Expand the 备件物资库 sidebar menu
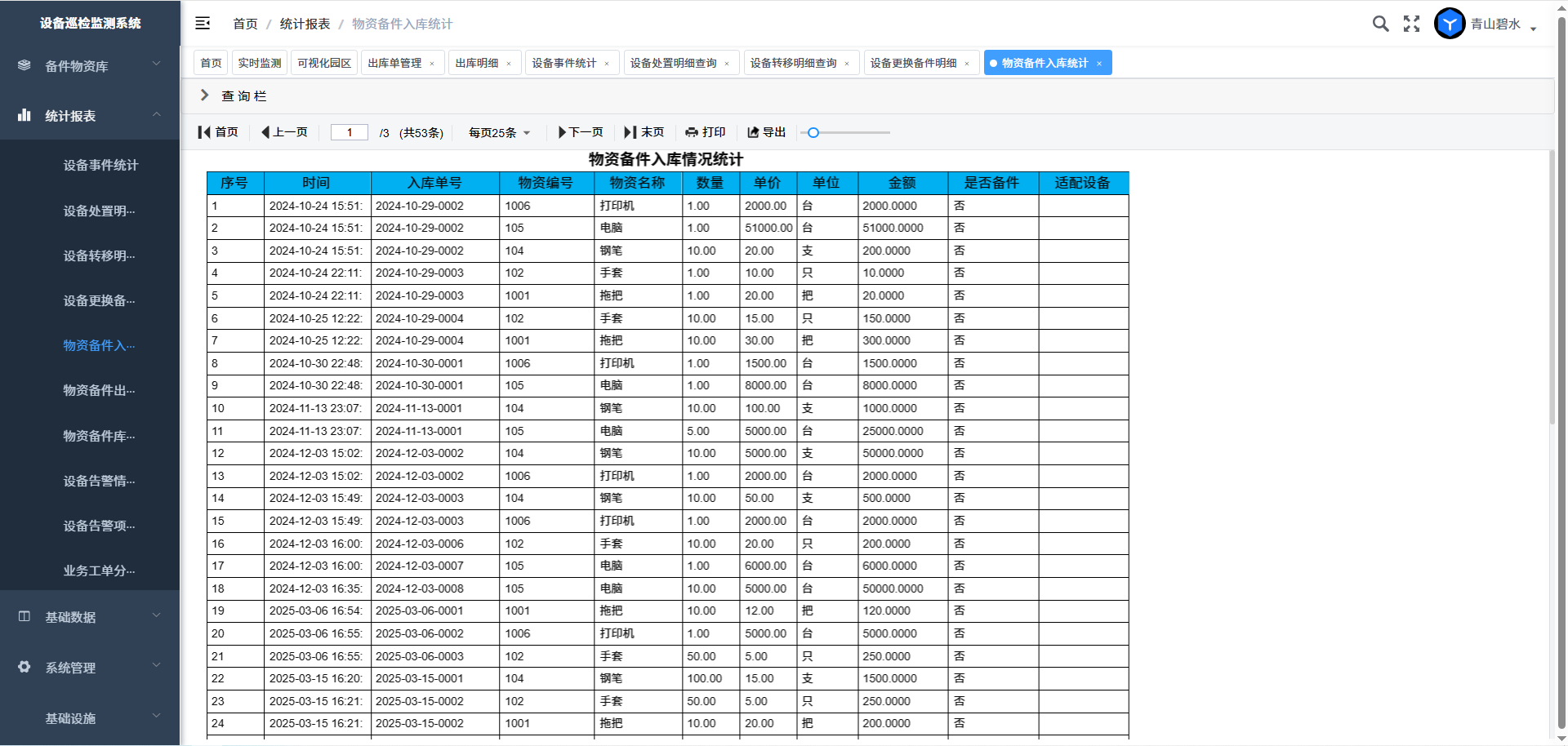Screen dimensions: 1568x746 point(90,66)
